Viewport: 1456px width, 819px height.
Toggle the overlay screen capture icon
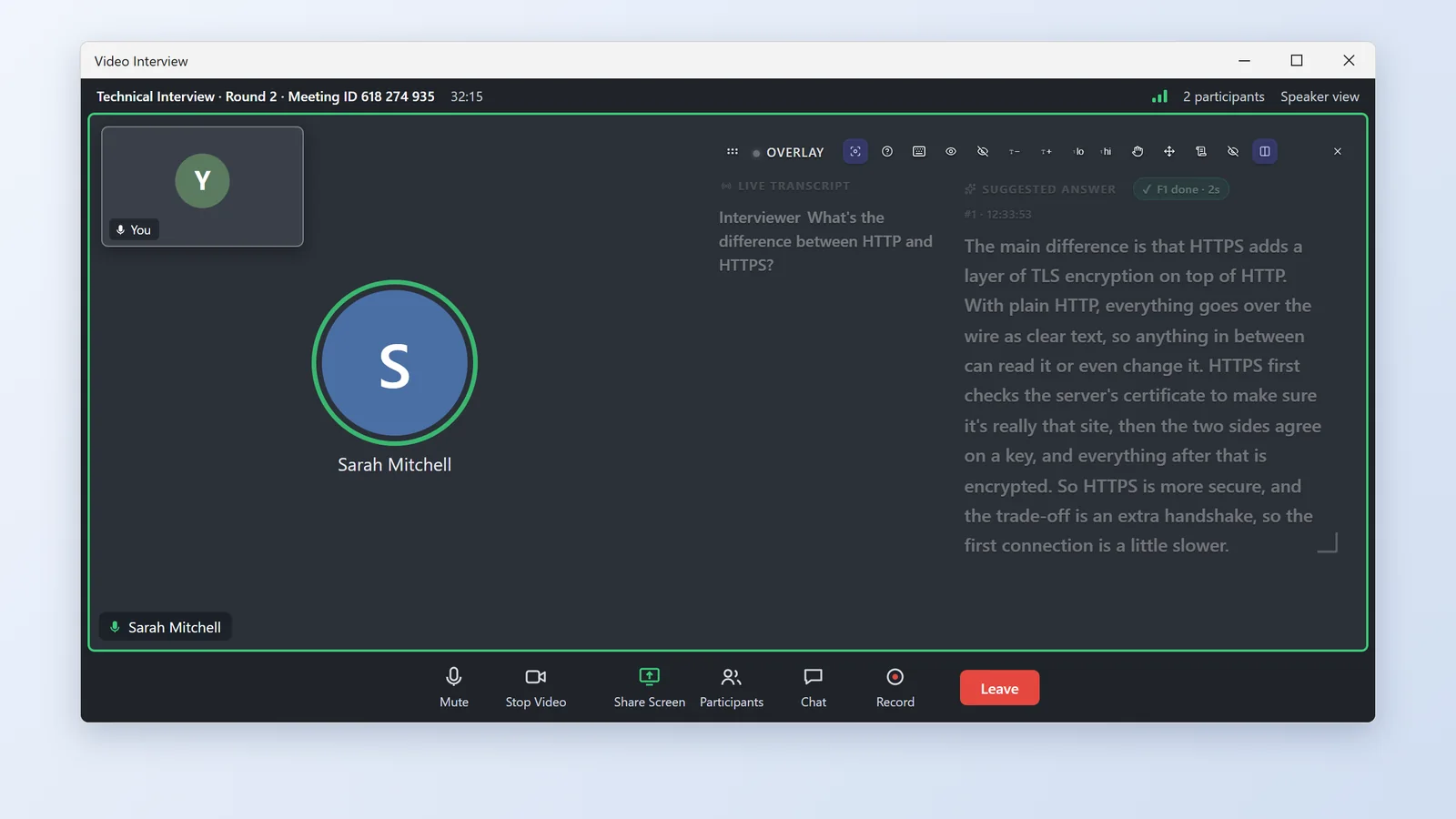click(x=855, y=152)
